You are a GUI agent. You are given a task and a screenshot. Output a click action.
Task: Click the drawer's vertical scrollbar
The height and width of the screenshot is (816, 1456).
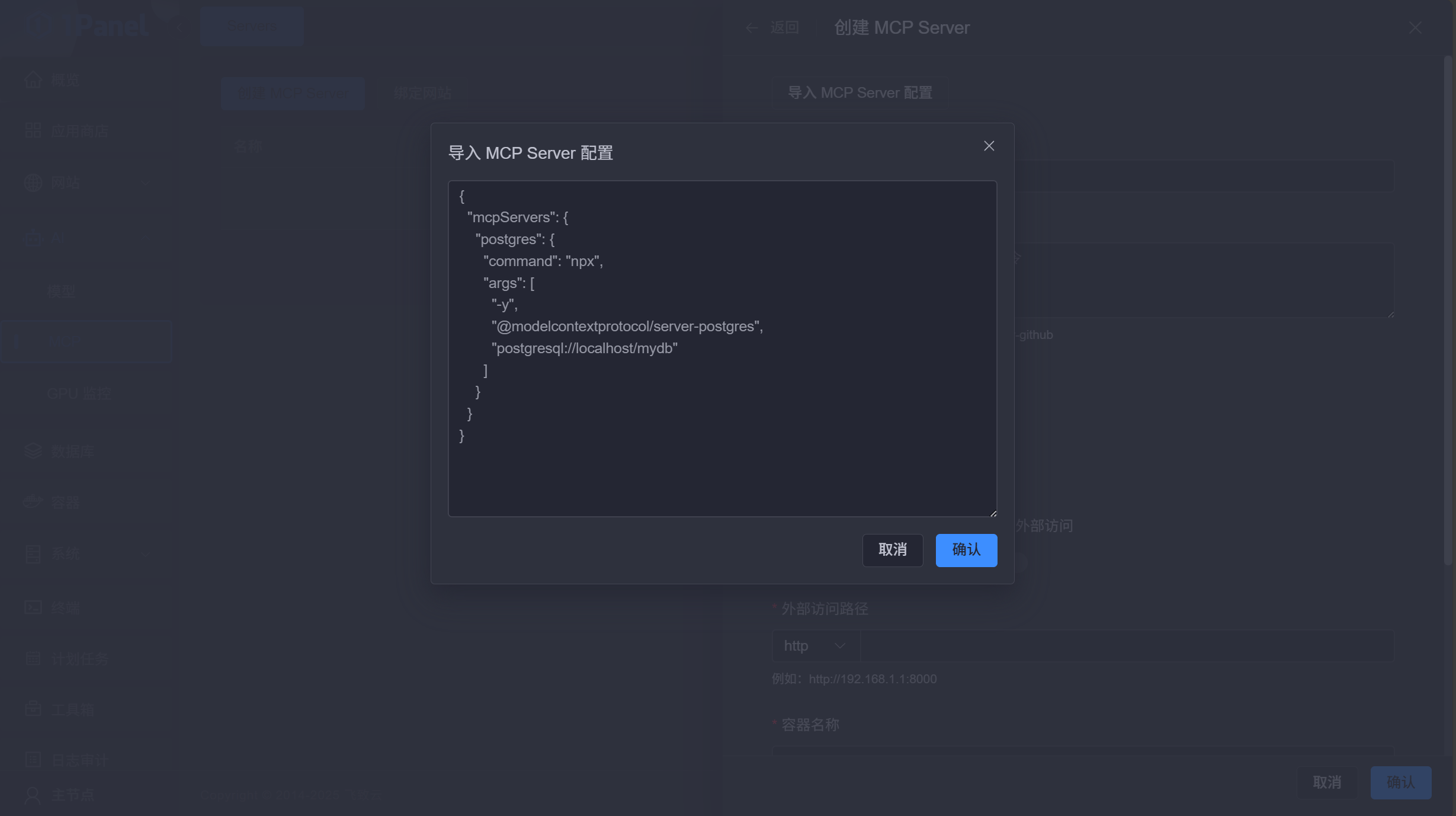1447,308
